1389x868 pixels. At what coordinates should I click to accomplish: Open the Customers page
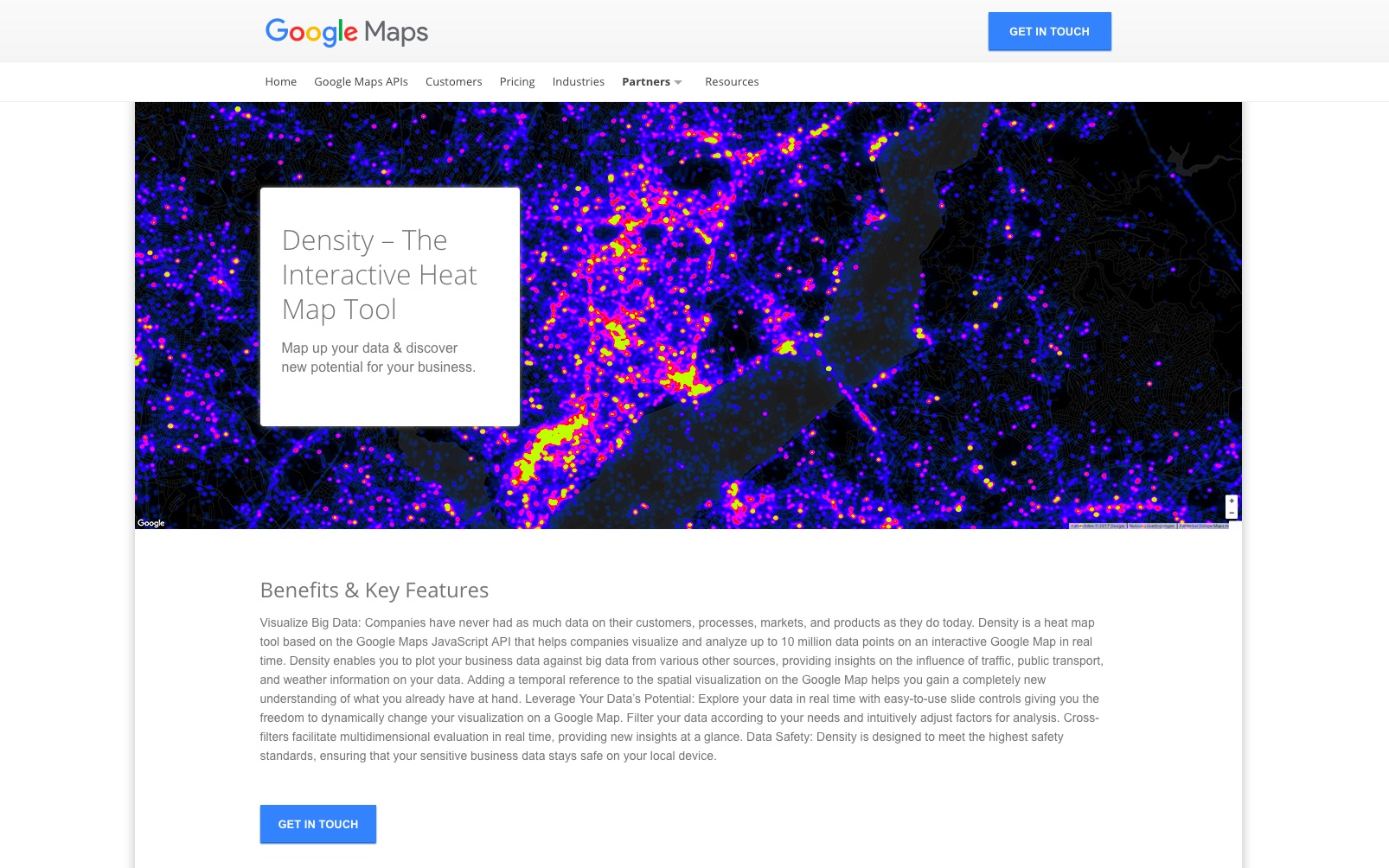pos(453,81)
